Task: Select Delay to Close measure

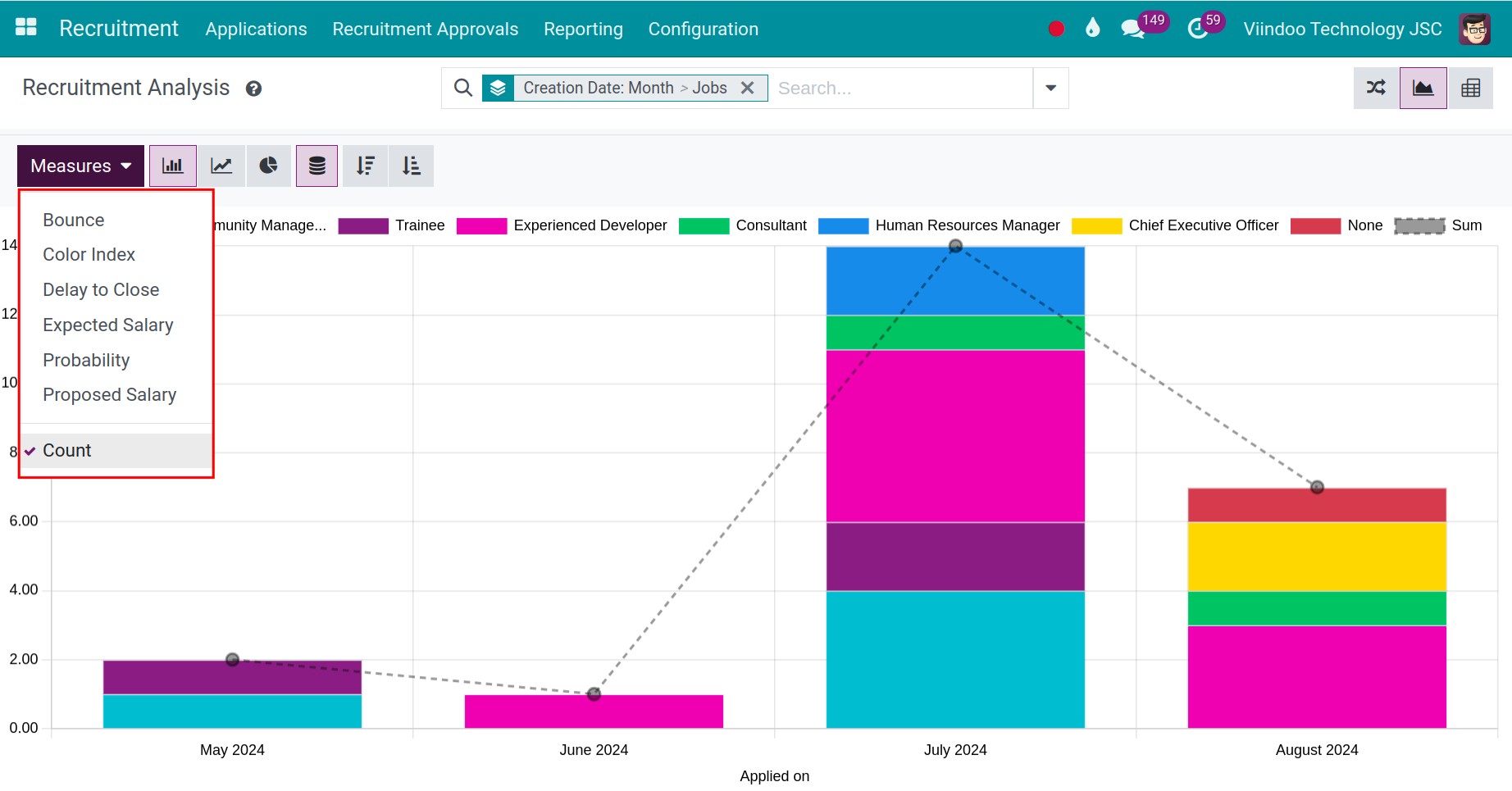Action: [116, 290]
